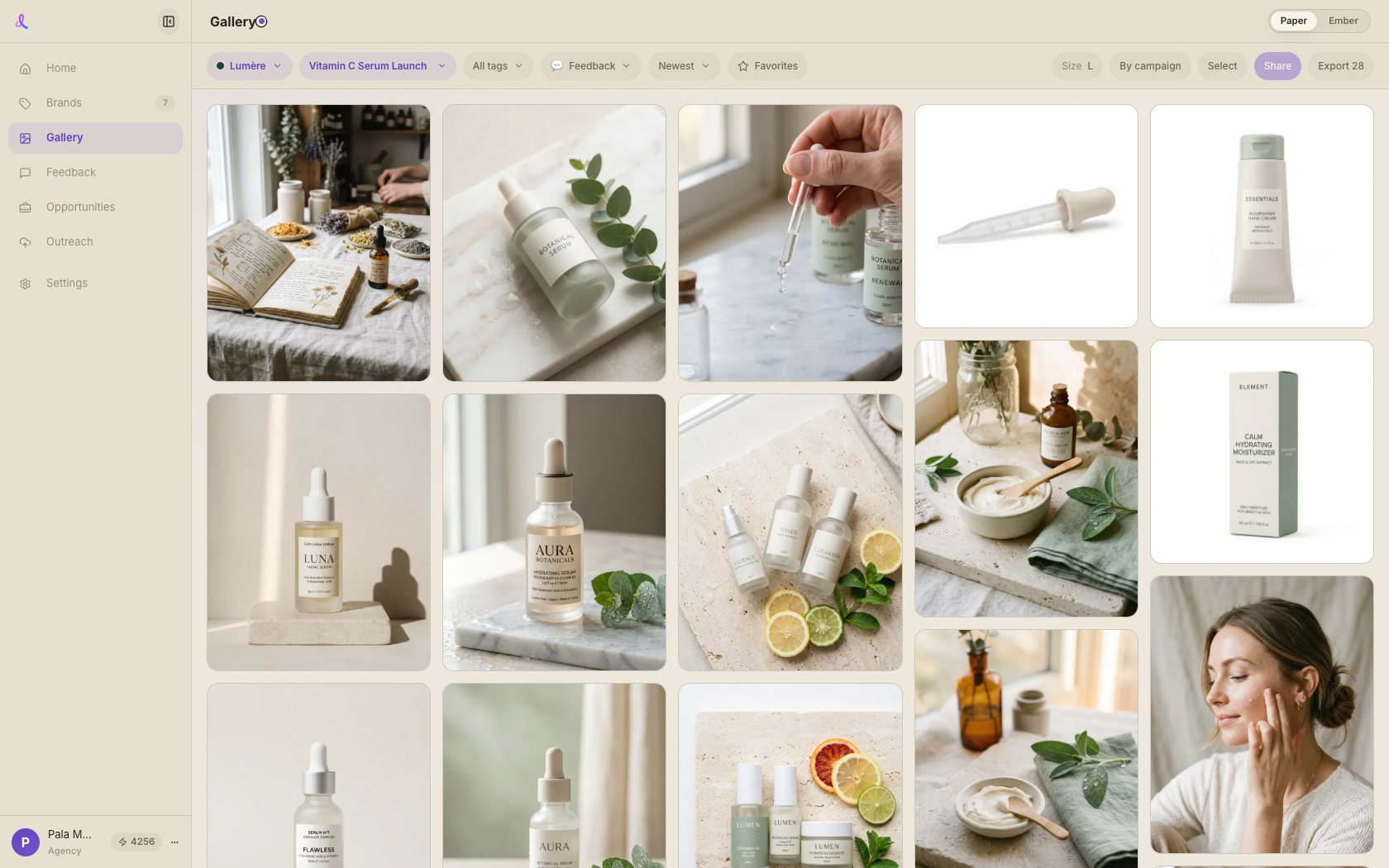Click the Feedback speech bubble sidebar icon
Image resolution: width=1389 pixels, height=868 pixels.
pyautogui.click(x=26, y=173)
